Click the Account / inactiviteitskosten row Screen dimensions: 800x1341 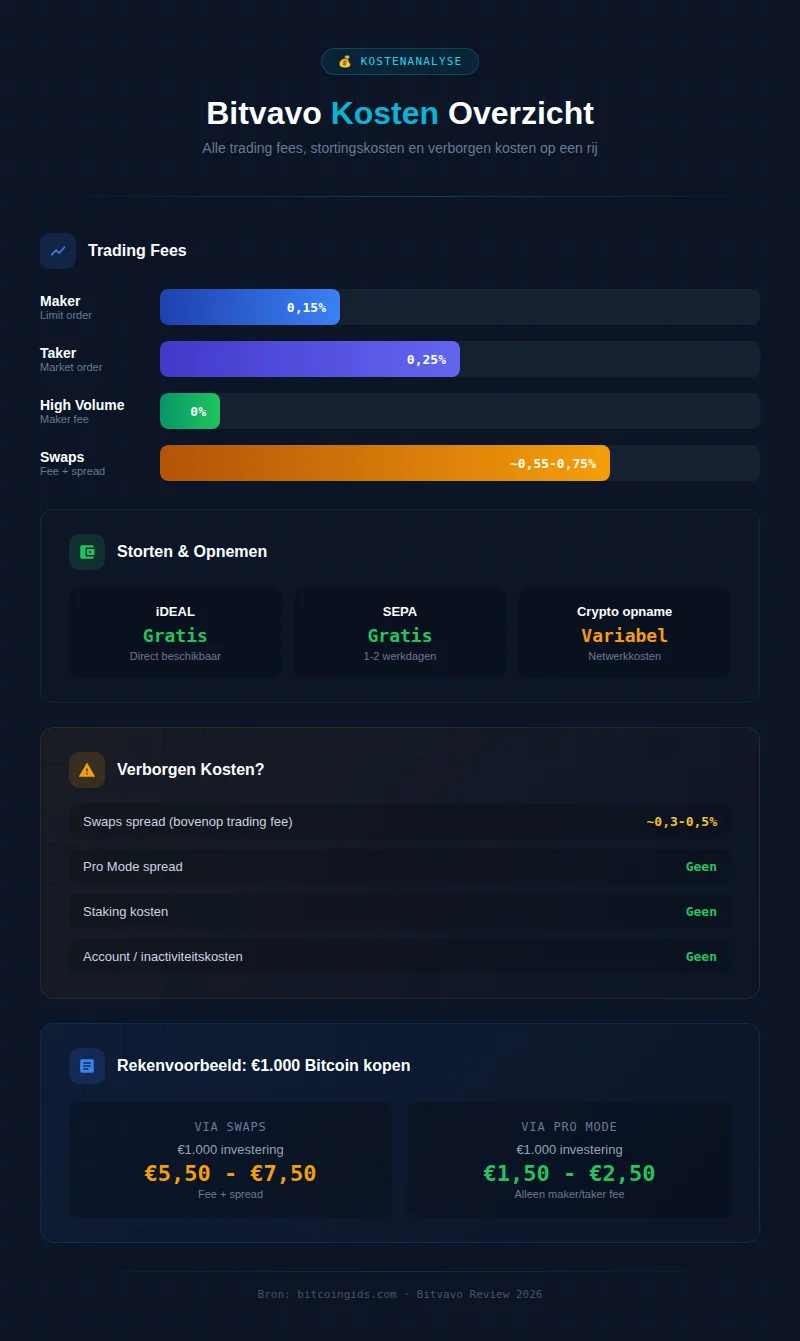coord(400,957)
